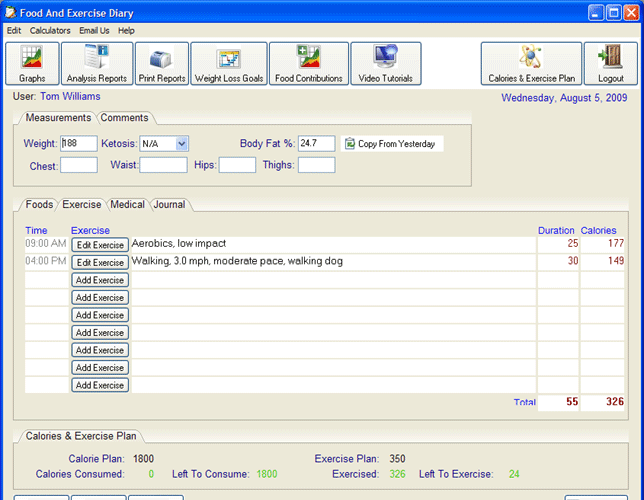Viewport: 644px width, 500px height.
Task: Open the Weight Loss Goals tool
Action: (x=228, y=63)
